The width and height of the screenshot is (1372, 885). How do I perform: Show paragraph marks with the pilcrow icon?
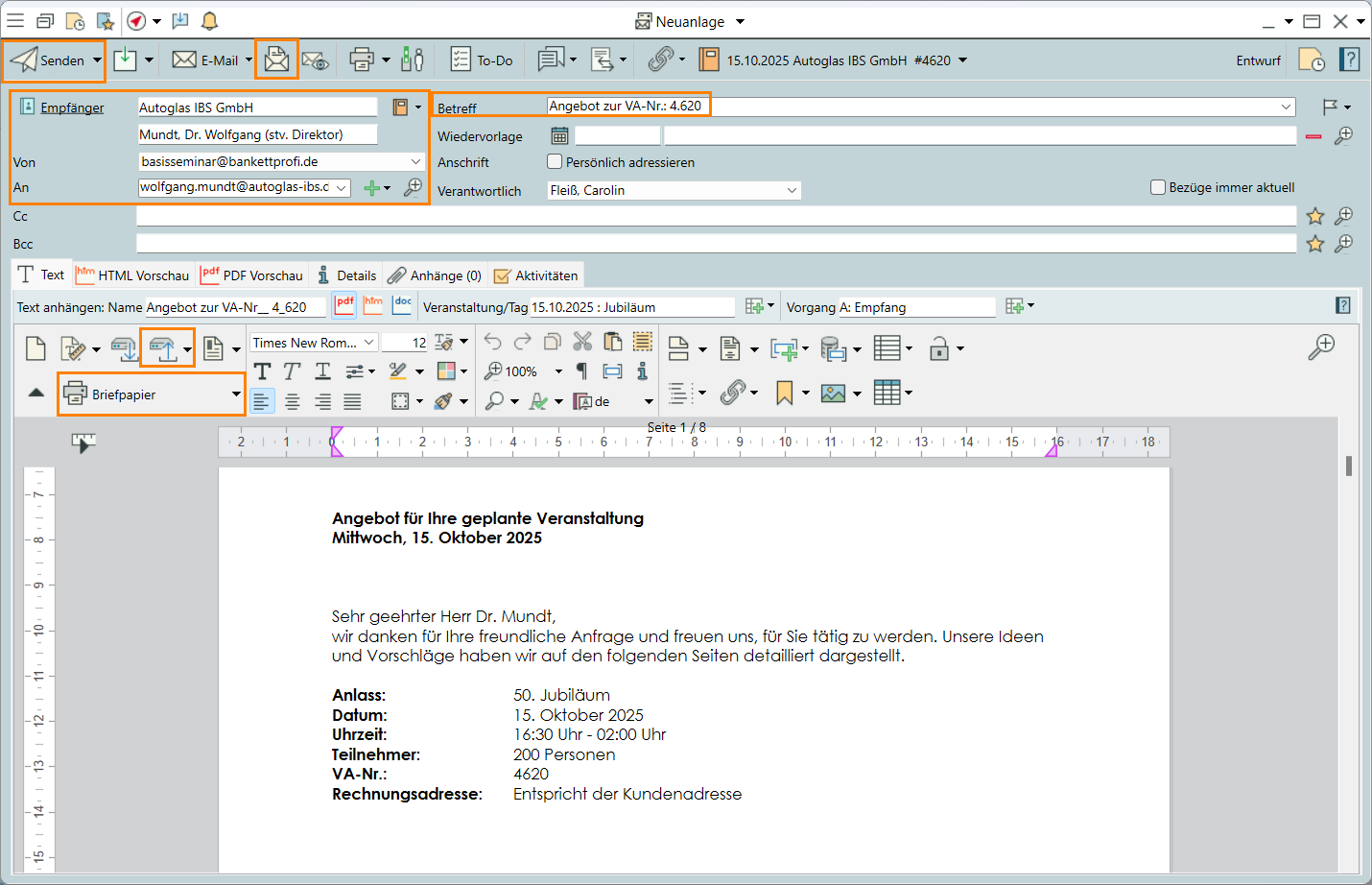pyautogui.click(x=581, y=371)
